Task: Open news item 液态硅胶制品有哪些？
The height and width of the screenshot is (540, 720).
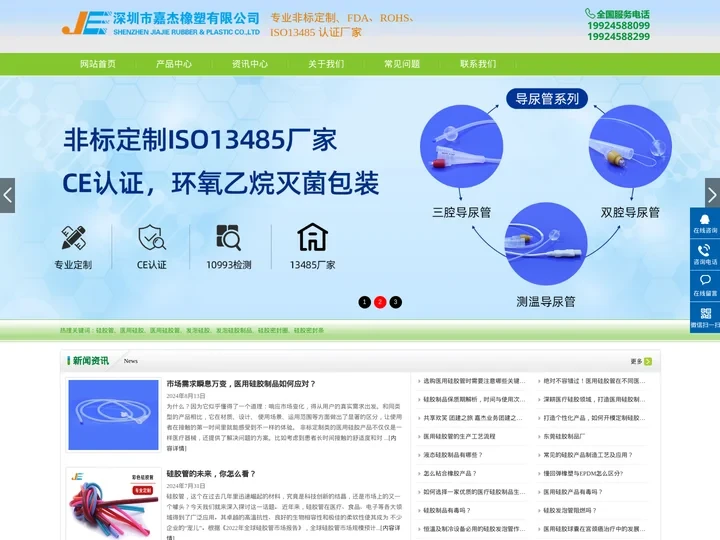Action: pyautogui.click(x=453, y=455)
